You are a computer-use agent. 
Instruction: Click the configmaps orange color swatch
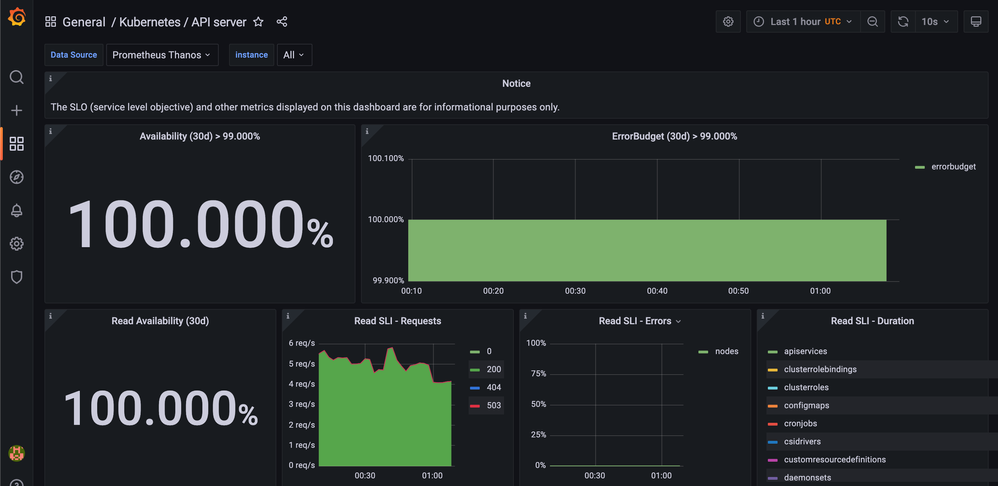[773, 405]
